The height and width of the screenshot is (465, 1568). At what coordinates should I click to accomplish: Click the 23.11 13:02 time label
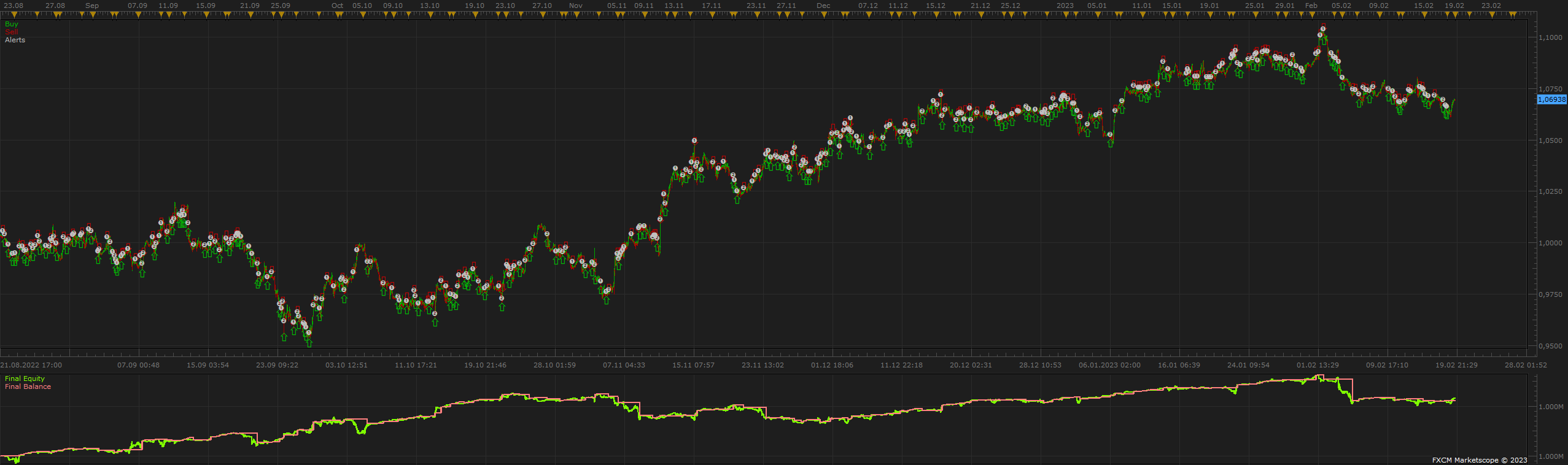coord(763,365)
